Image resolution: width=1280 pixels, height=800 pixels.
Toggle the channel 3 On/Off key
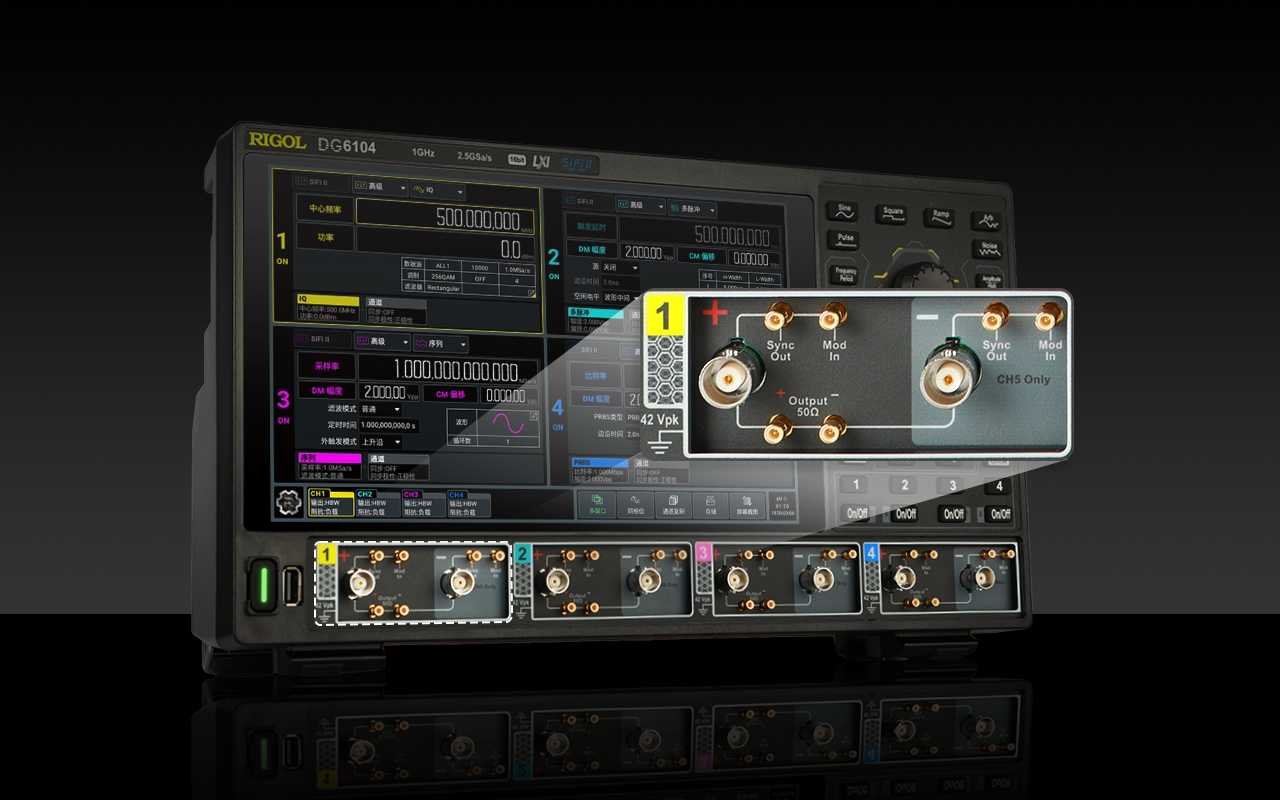click(x=954, y=514)
